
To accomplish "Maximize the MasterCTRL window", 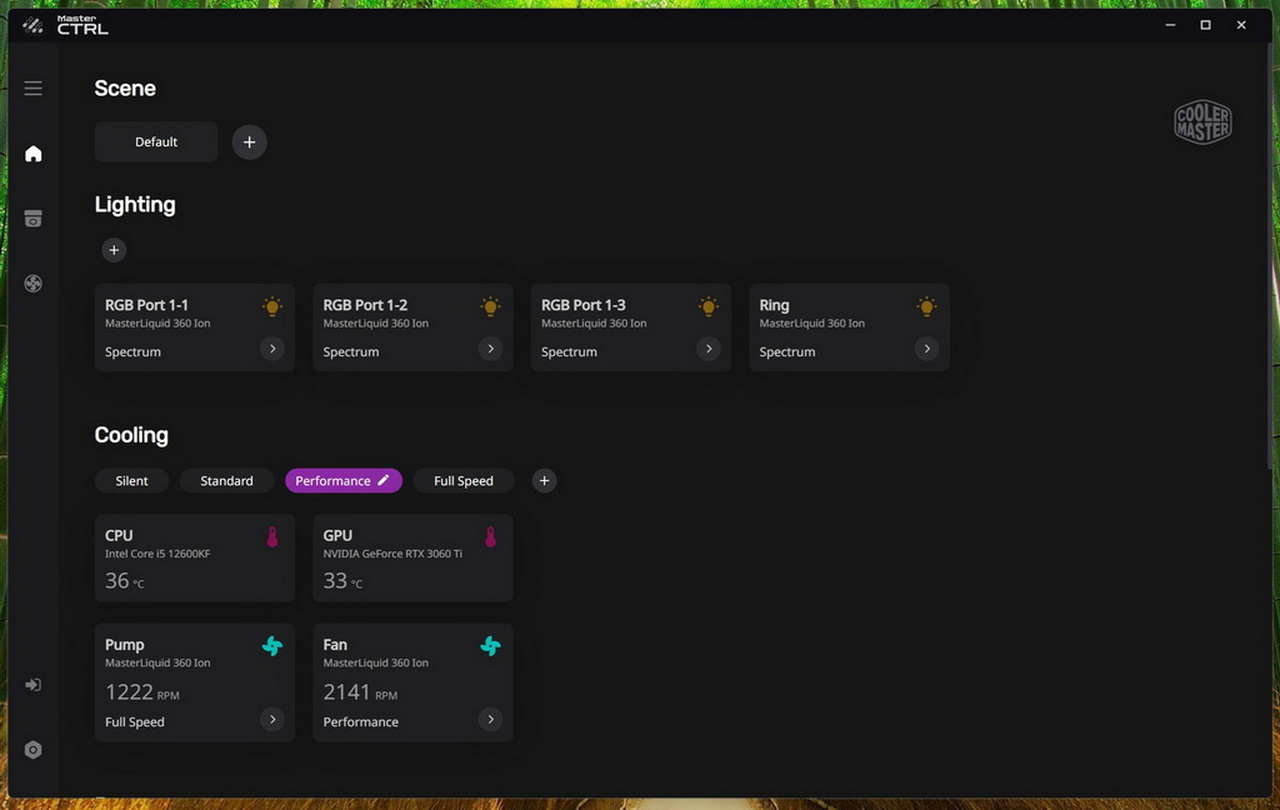I will [x=1206, y=25].
